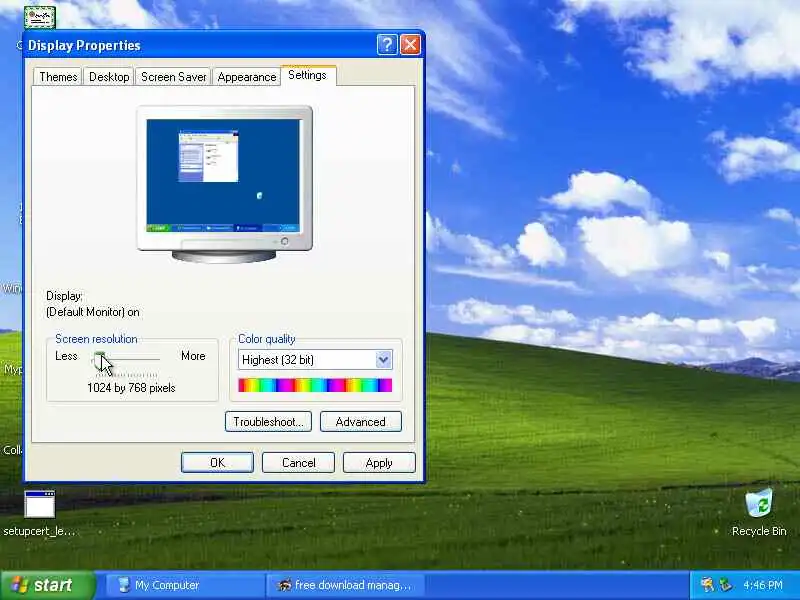The height and width of the screenshot is (600, 800).
Task: Click the Cancel button
Action: (x=298, y=463)
